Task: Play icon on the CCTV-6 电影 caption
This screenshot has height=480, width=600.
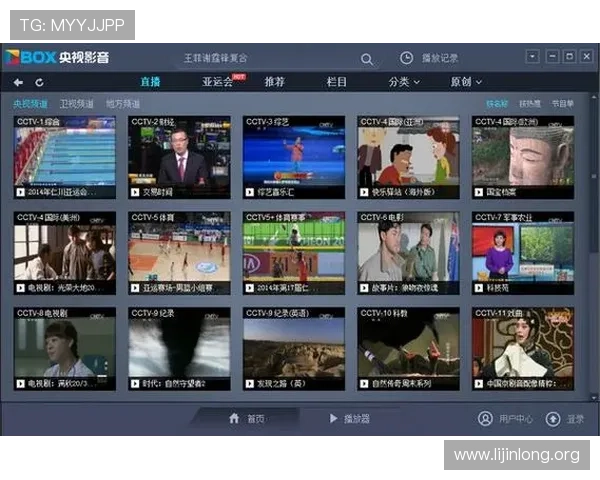Action: (364, 288)
